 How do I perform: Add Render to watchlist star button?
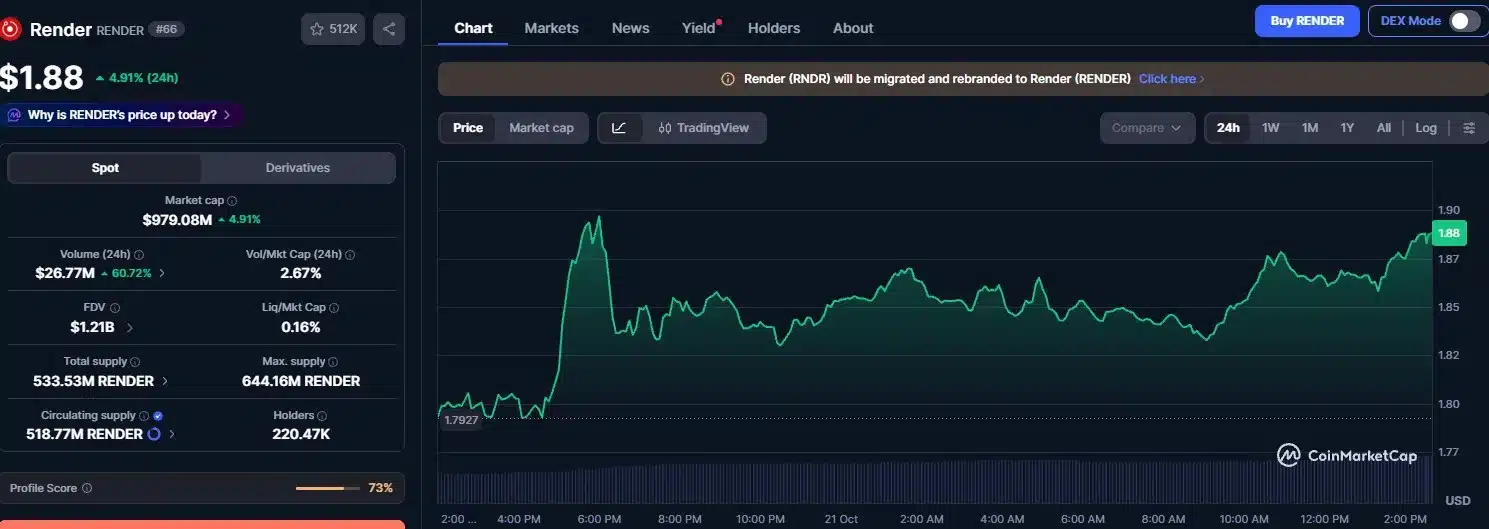pos(333,29)
